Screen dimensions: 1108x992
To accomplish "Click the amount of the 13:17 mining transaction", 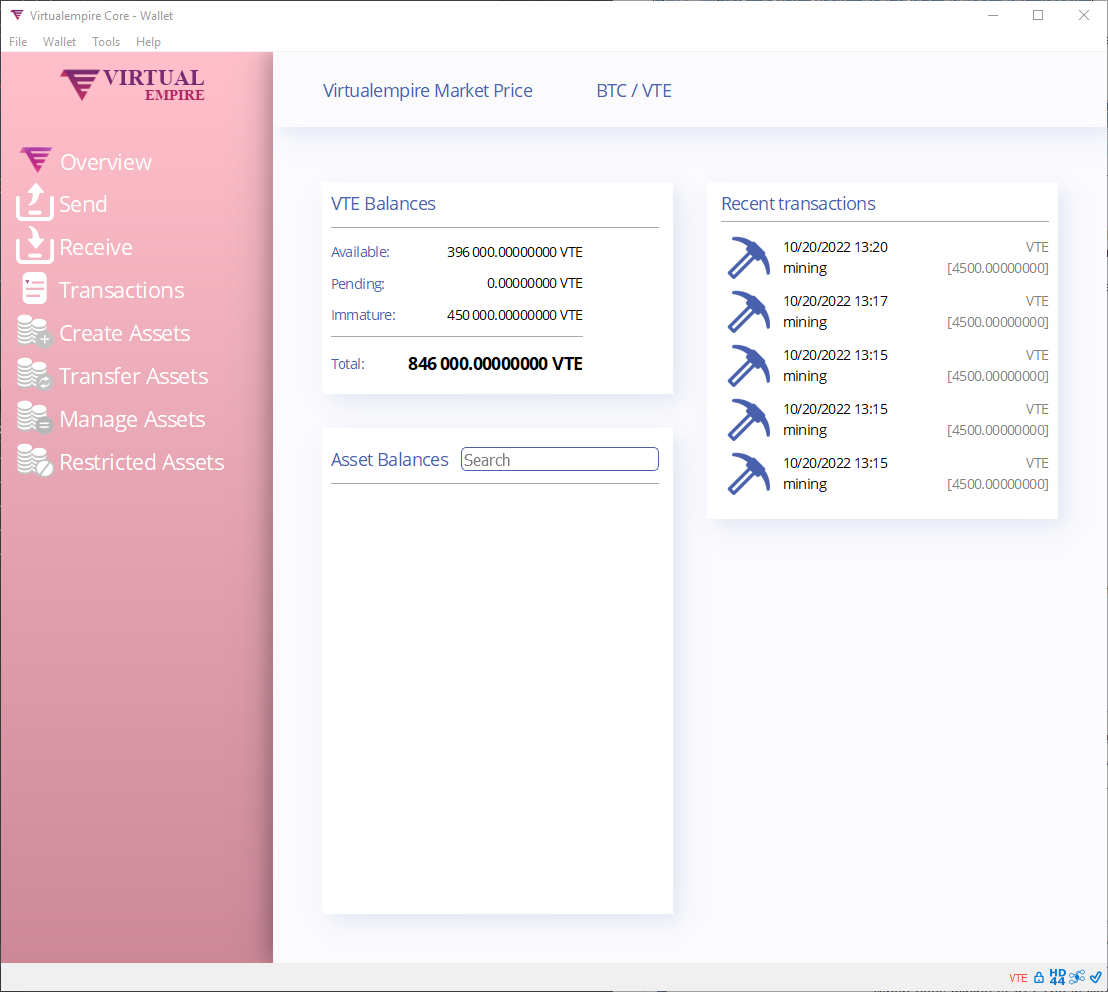I will coord(998,322).
